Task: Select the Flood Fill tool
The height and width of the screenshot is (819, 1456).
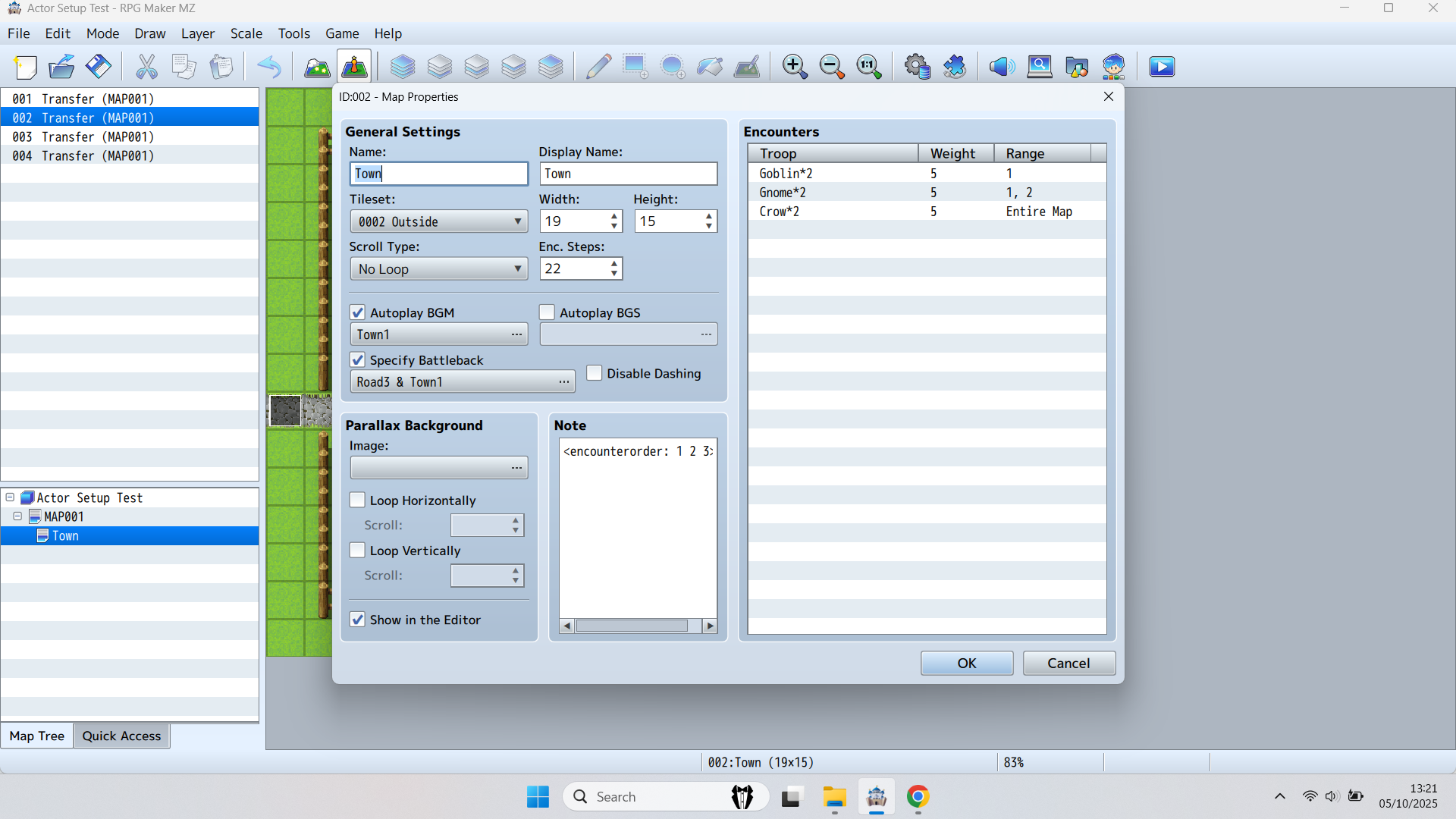Action: tap(710, 67)
